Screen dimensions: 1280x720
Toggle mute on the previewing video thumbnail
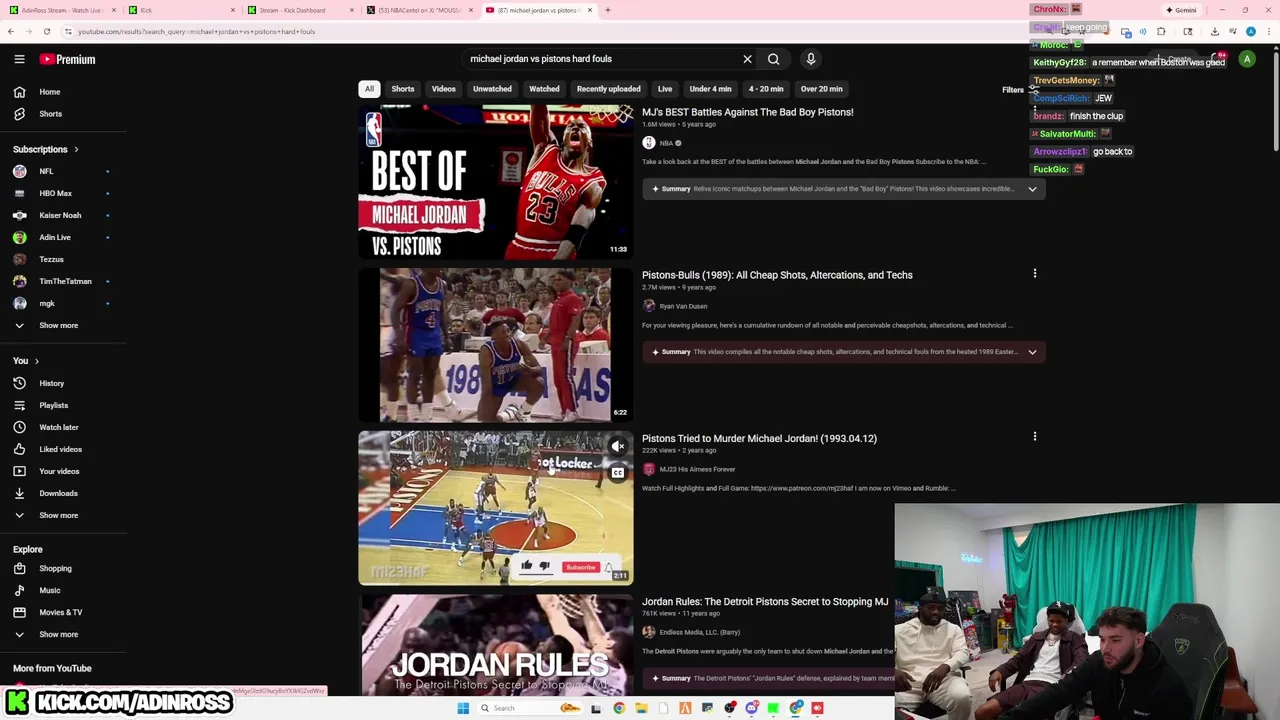click(x=618, y=447)
